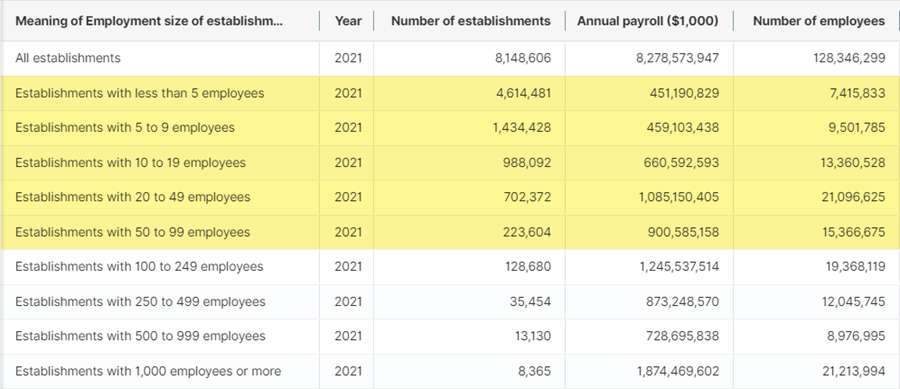Click establishments count 128,680
This screenshot has height=389, width=900.
(527, 267)
